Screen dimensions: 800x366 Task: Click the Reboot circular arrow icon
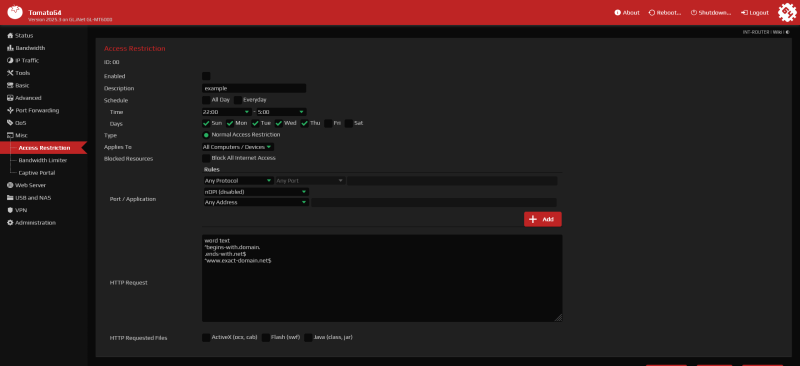pyautogui.click(x=652, y=13)
